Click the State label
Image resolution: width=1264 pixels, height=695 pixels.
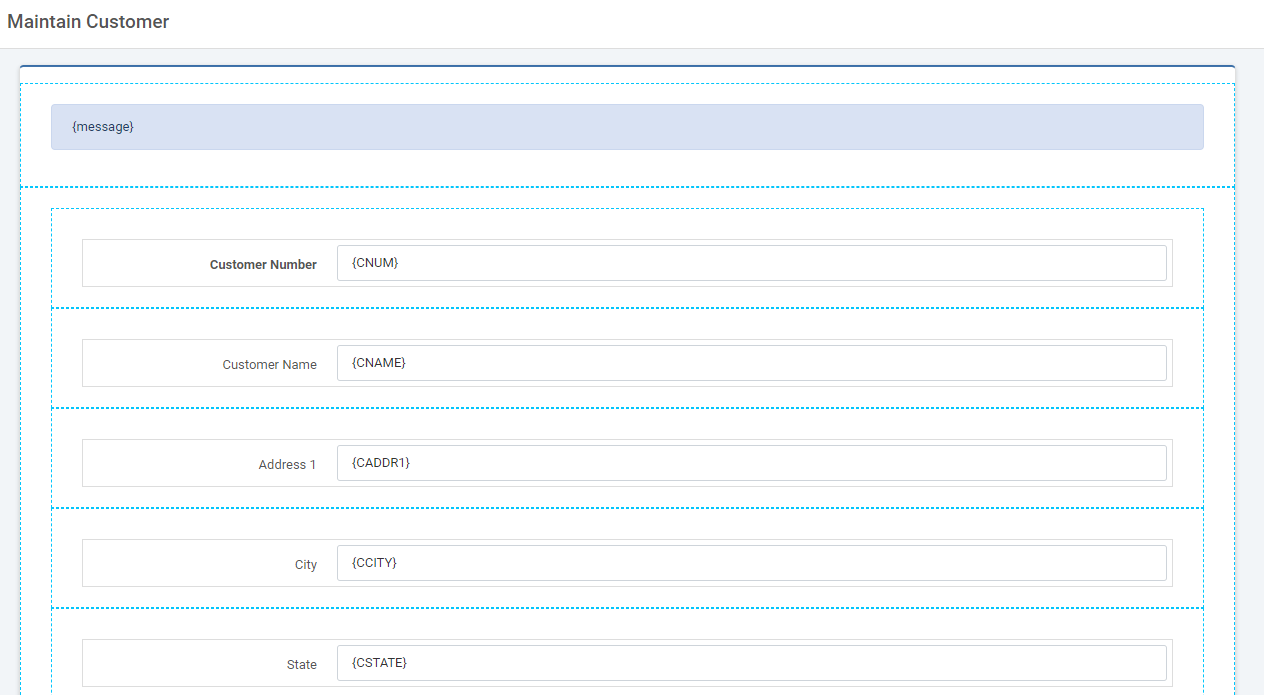click(302, 665)
